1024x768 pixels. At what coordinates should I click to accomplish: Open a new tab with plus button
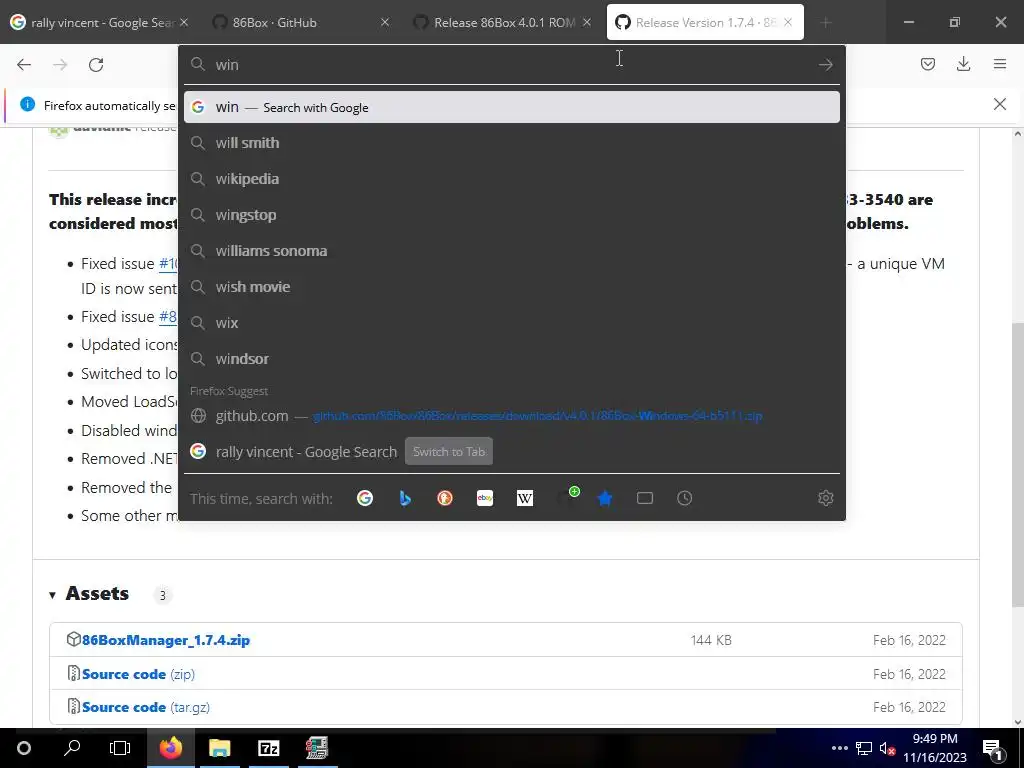825,23
